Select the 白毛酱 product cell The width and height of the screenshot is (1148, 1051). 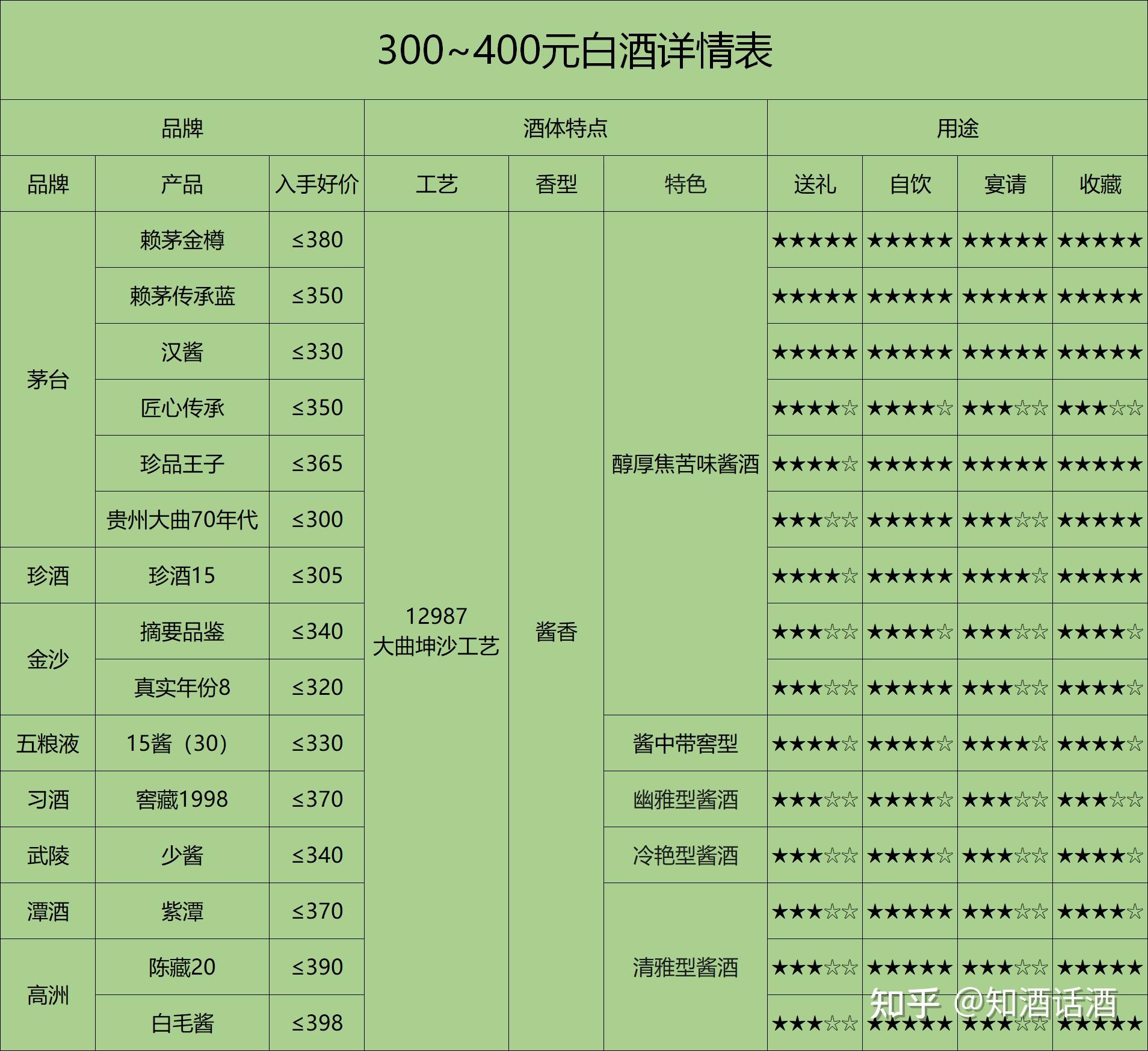coord(182,1023)
